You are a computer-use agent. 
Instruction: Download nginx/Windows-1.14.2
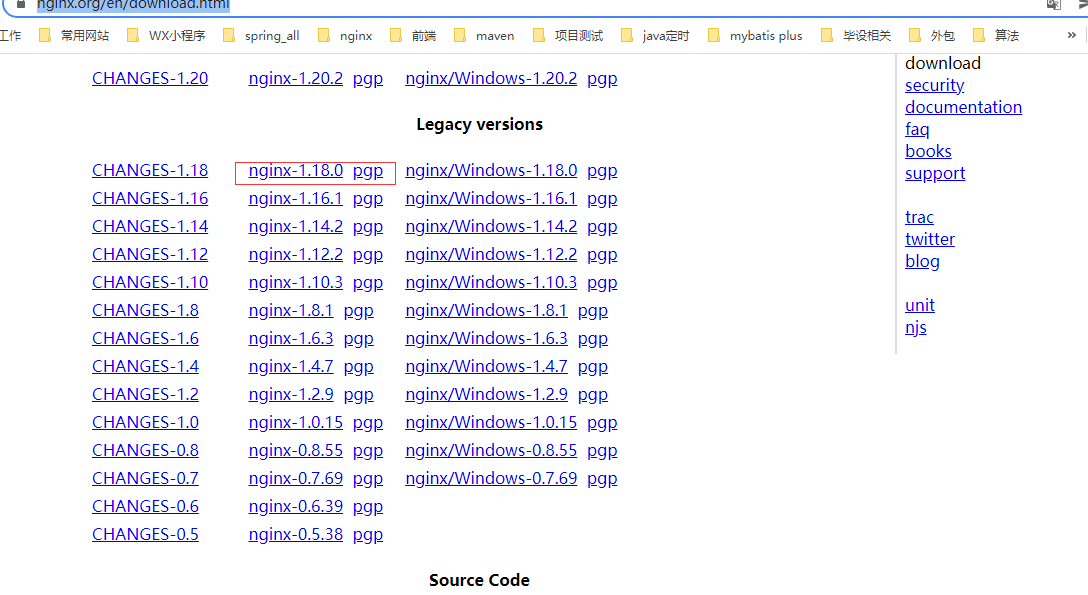point(491,227)
